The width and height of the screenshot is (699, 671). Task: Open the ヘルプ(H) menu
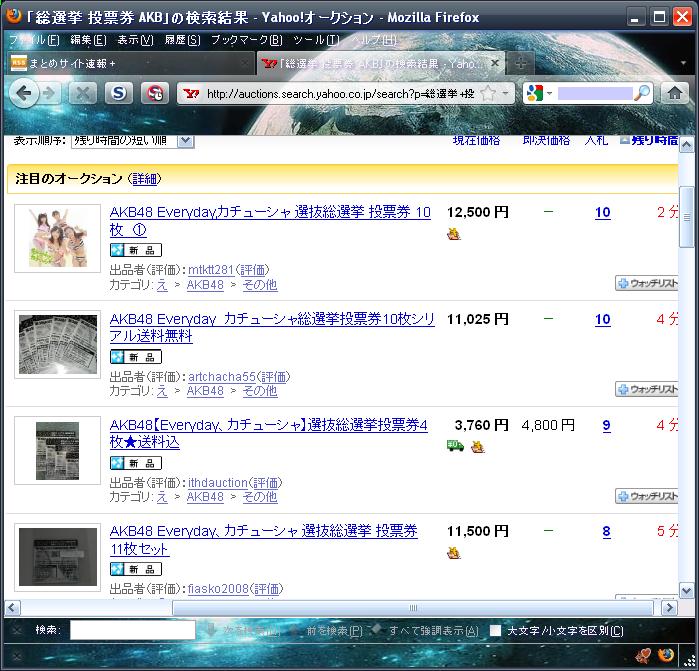point(374,40)
